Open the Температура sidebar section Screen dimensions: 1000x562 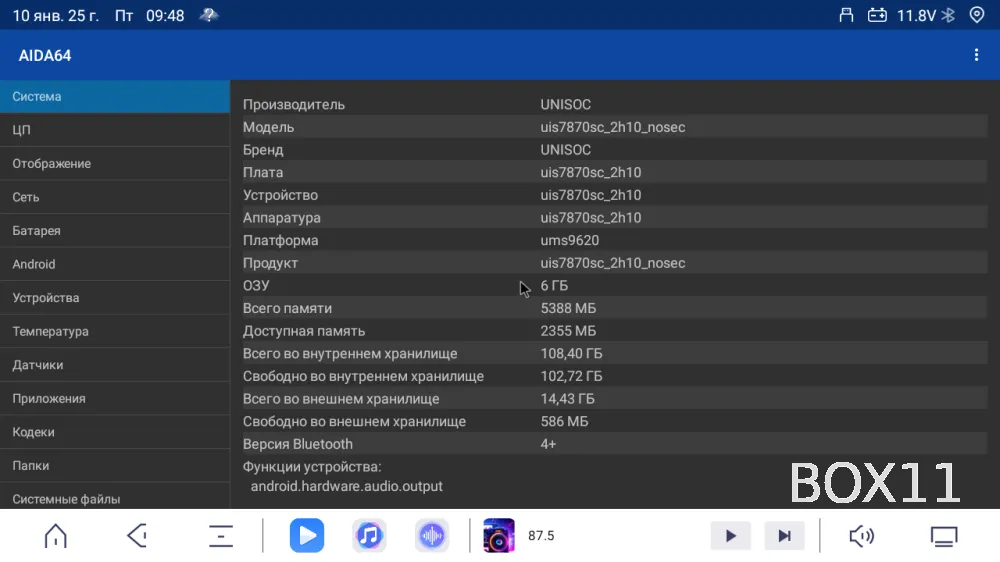tap(115, 332)
